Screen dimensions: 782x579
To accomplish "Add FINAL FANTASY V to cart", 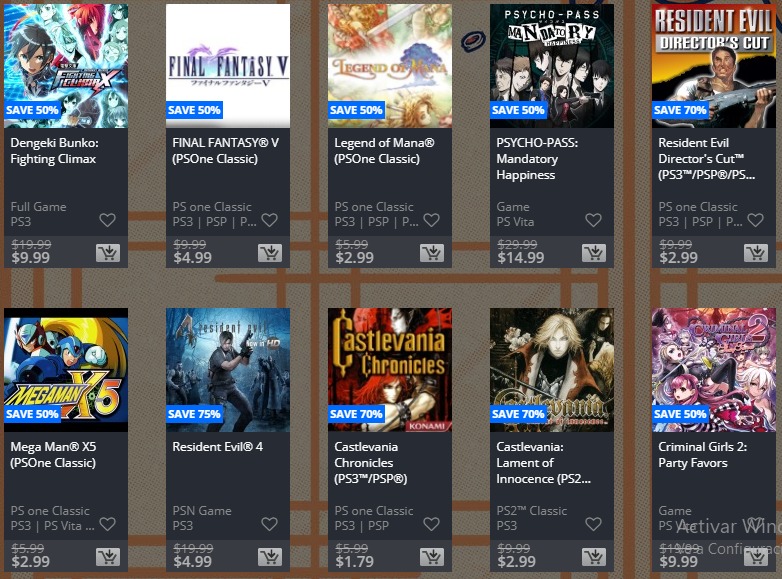I will [270, 253].
